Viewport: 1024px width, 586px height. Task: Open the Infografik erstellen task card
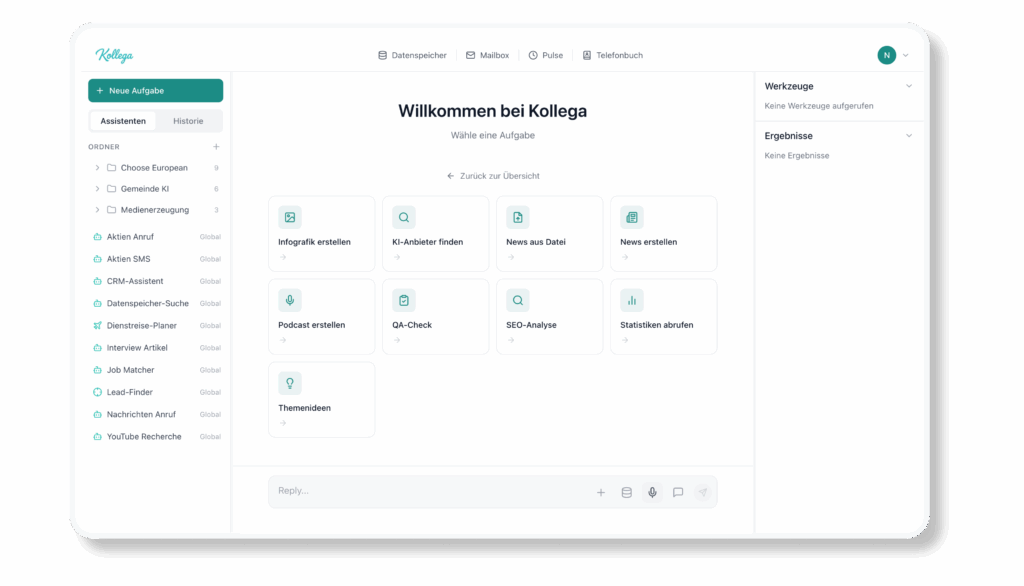(x=321, y=233)
